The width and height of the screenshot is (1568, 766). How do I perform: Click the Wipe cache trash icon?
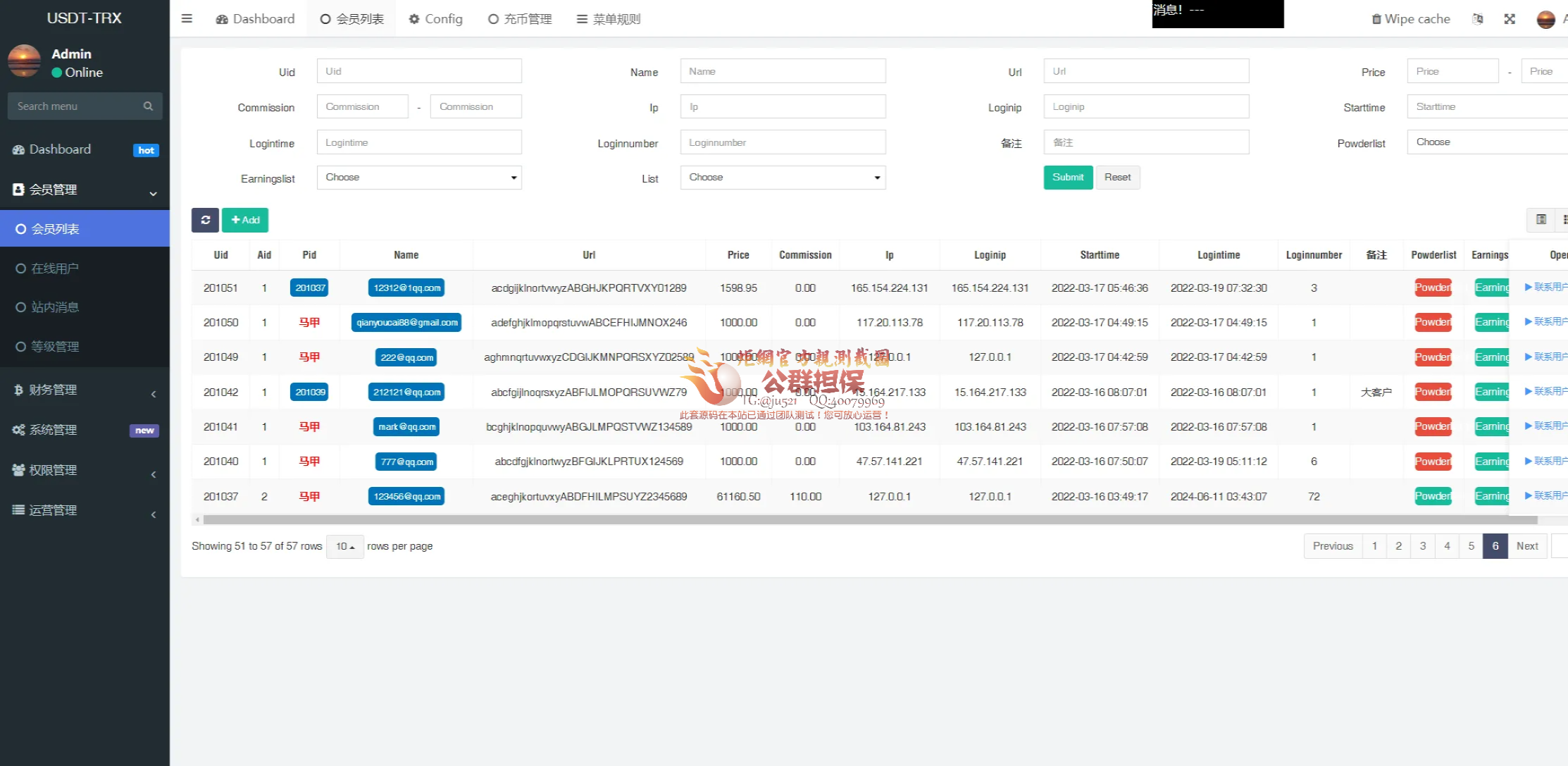pos(1376,19)
